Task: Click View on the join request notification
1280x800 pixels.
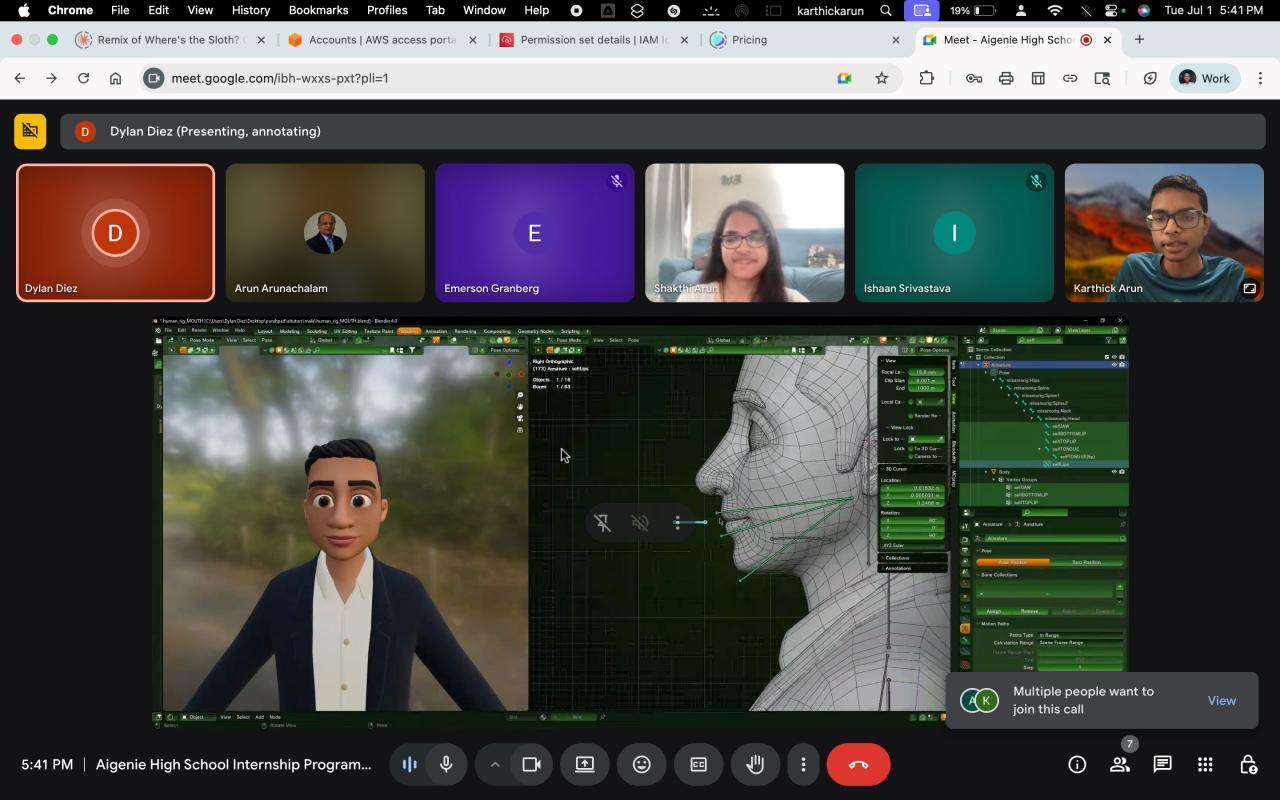Action: 1221,701
